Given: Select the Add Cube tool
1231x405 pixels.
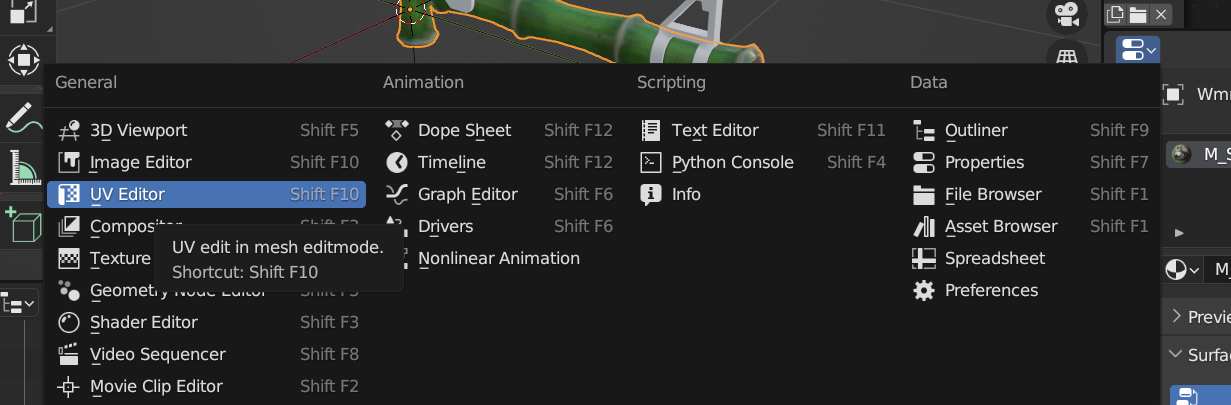Looking at the screenshot, I should click(22, 226).
